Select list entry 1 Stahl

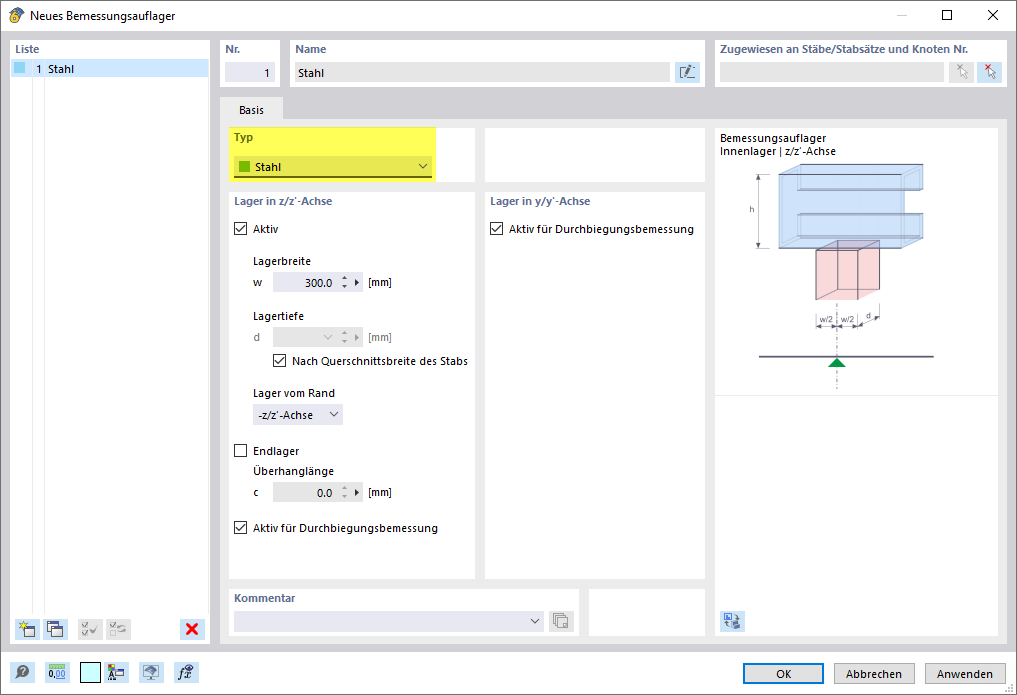[x=110, y=69]
